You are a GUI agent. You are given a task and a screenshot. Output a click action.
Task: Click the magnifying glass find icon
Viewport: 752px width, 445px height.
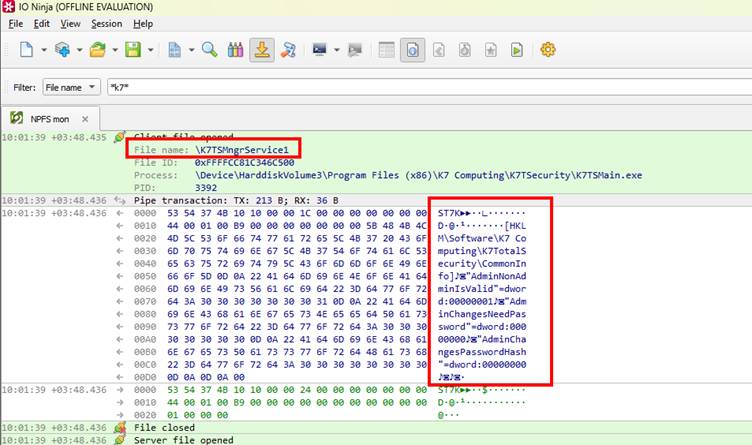210,50
